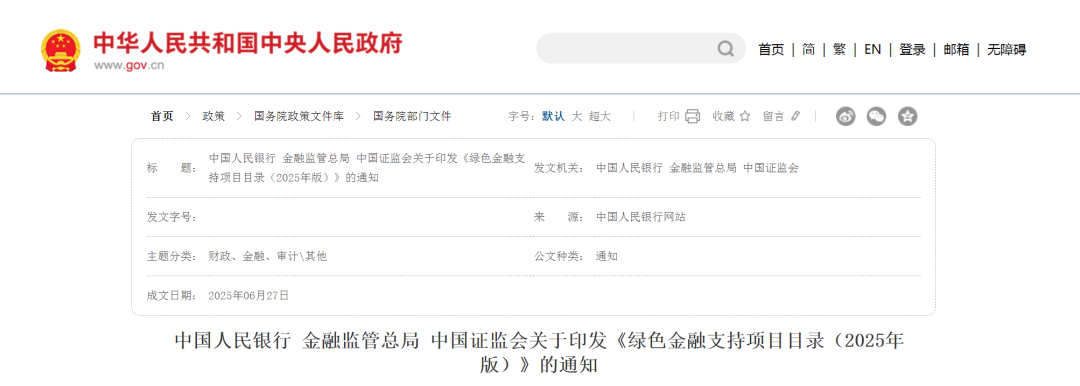Click the 发文字号 label
This screenshot has height=386, width=1080.
coord(172,217)
